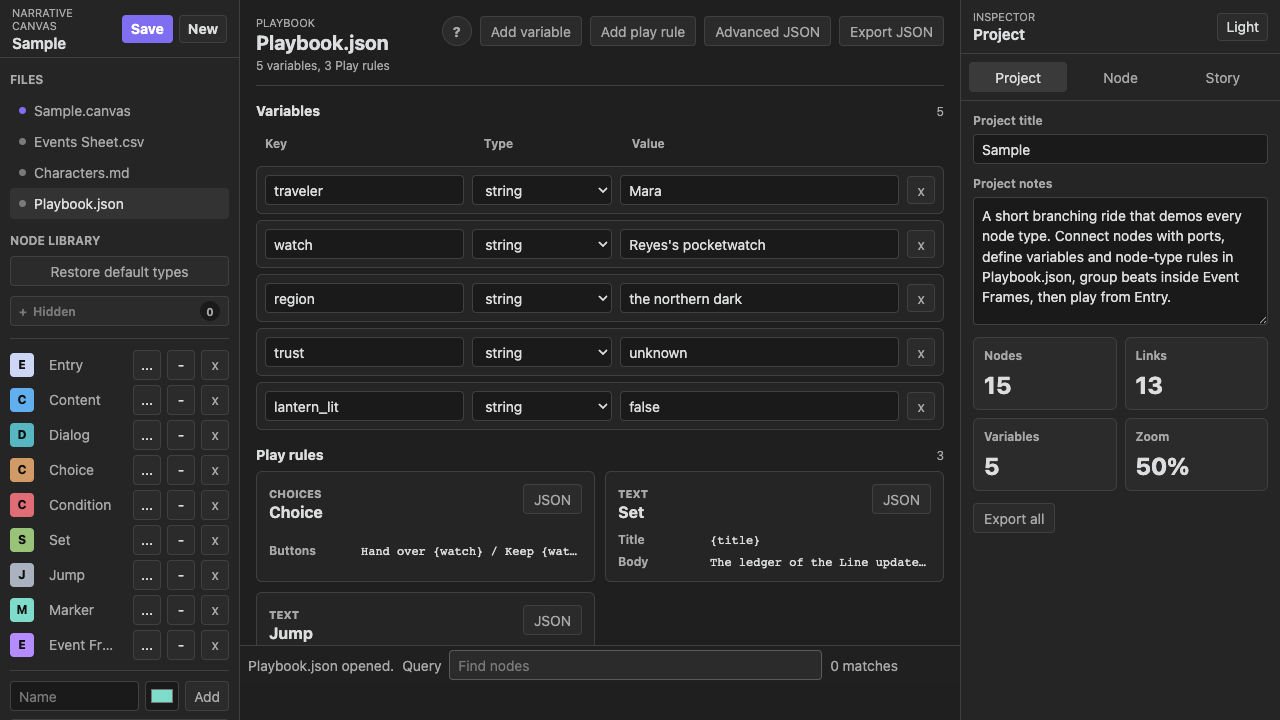Edit the Project notes text area
Screen dimensions: 1280x720
click(x=1120, y=261)
